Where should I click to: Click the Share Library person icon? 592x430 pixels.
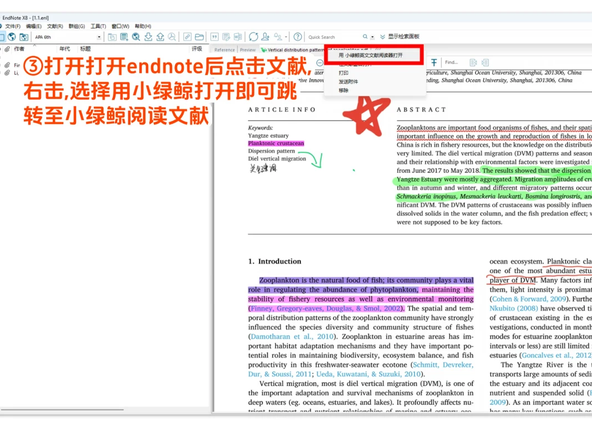(265, 37)
